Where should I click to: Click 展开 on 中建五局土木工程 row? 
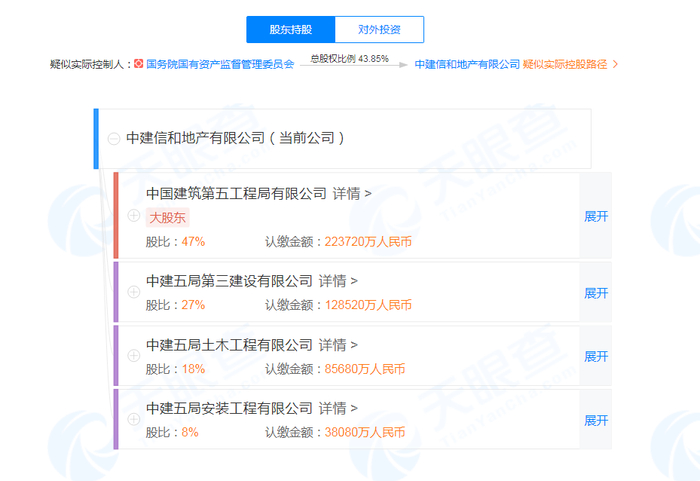pyautogui.click(x=596, y=356)
